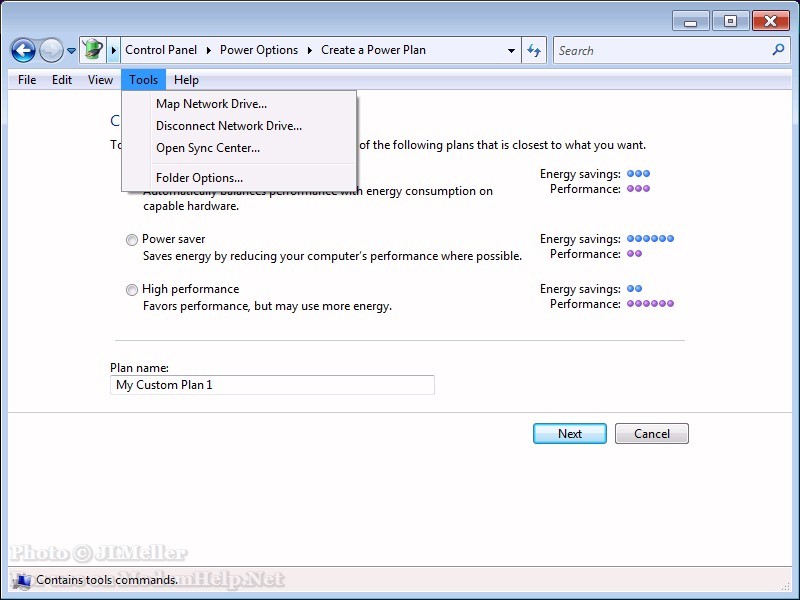Click the 'High performance' label text
Image resolution: width=800 pixels, height=600 pixels.
point(191,289)
